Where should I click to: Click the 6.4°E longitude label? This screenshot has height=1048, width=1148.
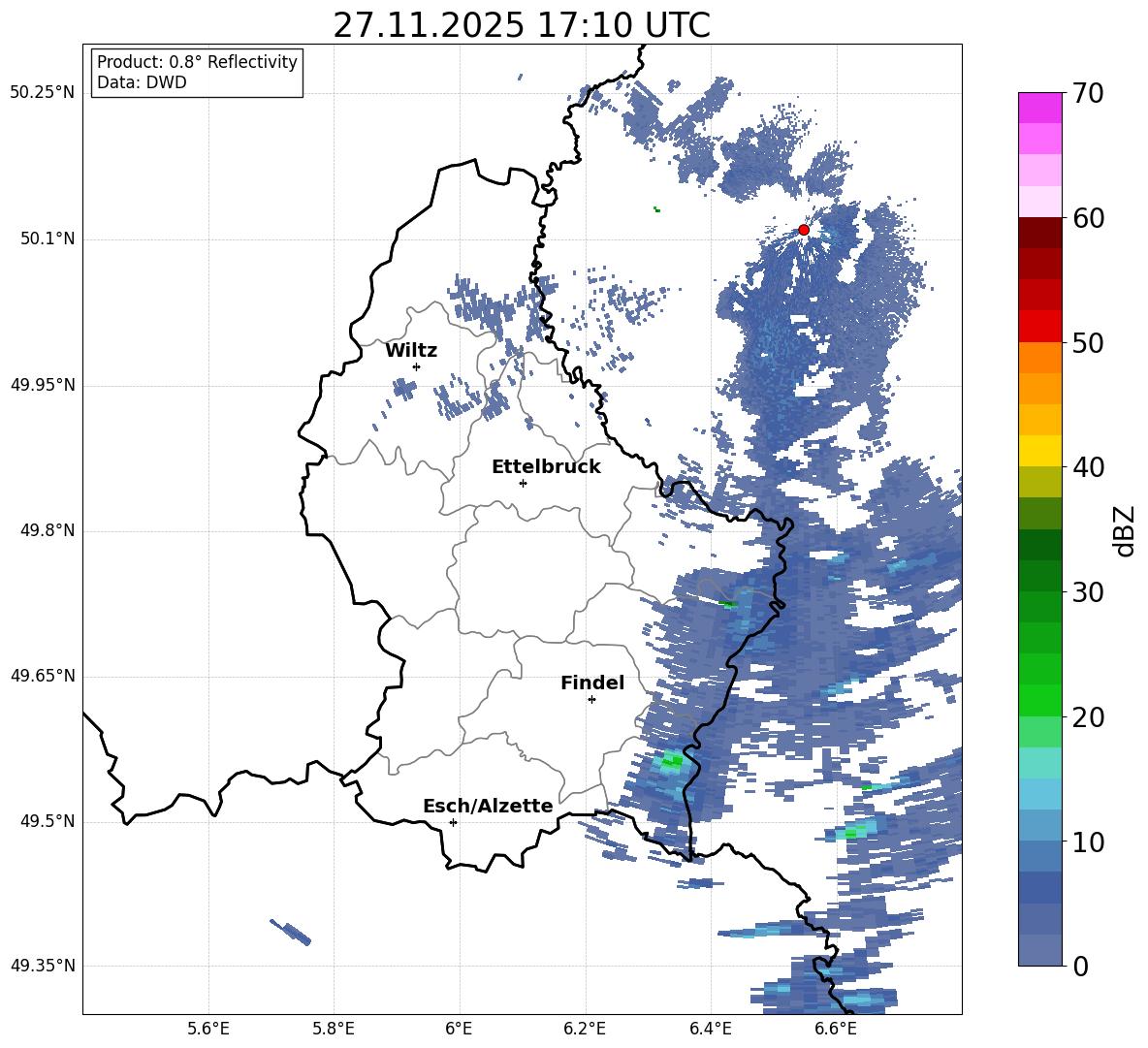pyautogui.click(x=710, y=1029)
